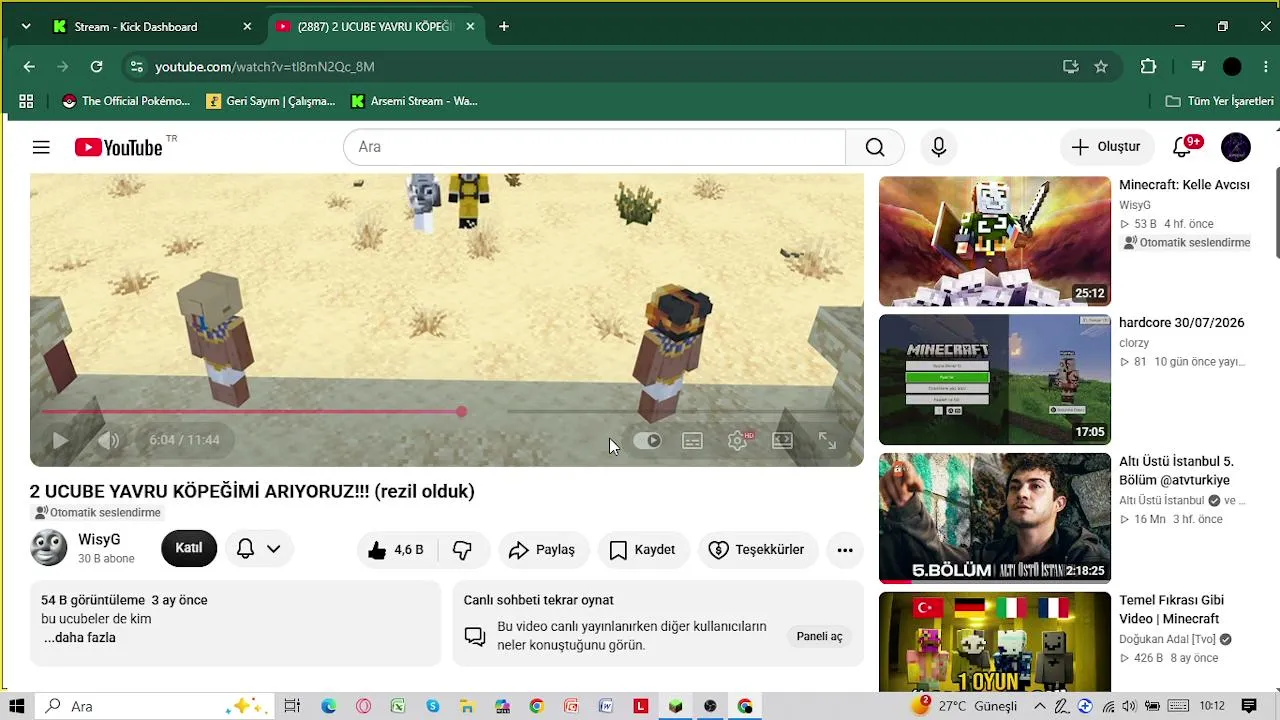Viewport: 1280px width, 720px height.
Task: Open the video settings gear icon
Action: click(x=738, y=440)
